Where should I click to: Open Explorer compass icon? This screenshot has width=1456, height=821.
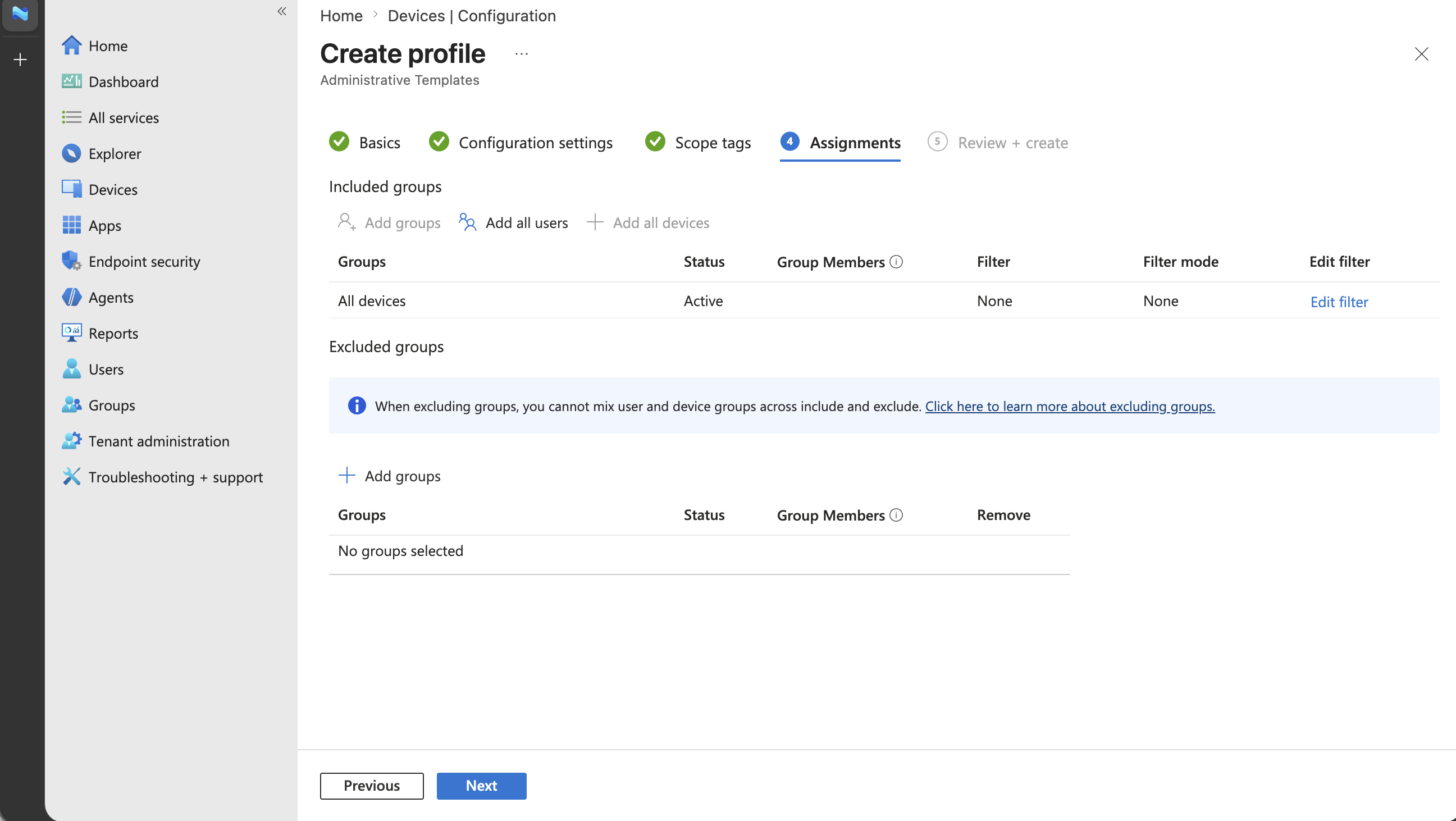71,153
